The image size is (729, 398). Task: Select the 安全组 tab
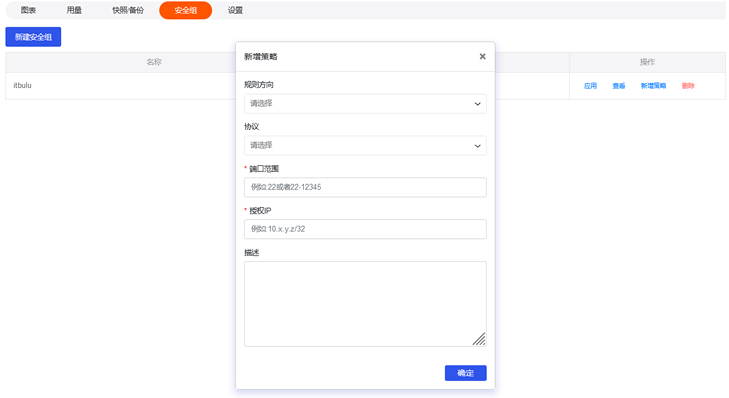pos(186,10)
